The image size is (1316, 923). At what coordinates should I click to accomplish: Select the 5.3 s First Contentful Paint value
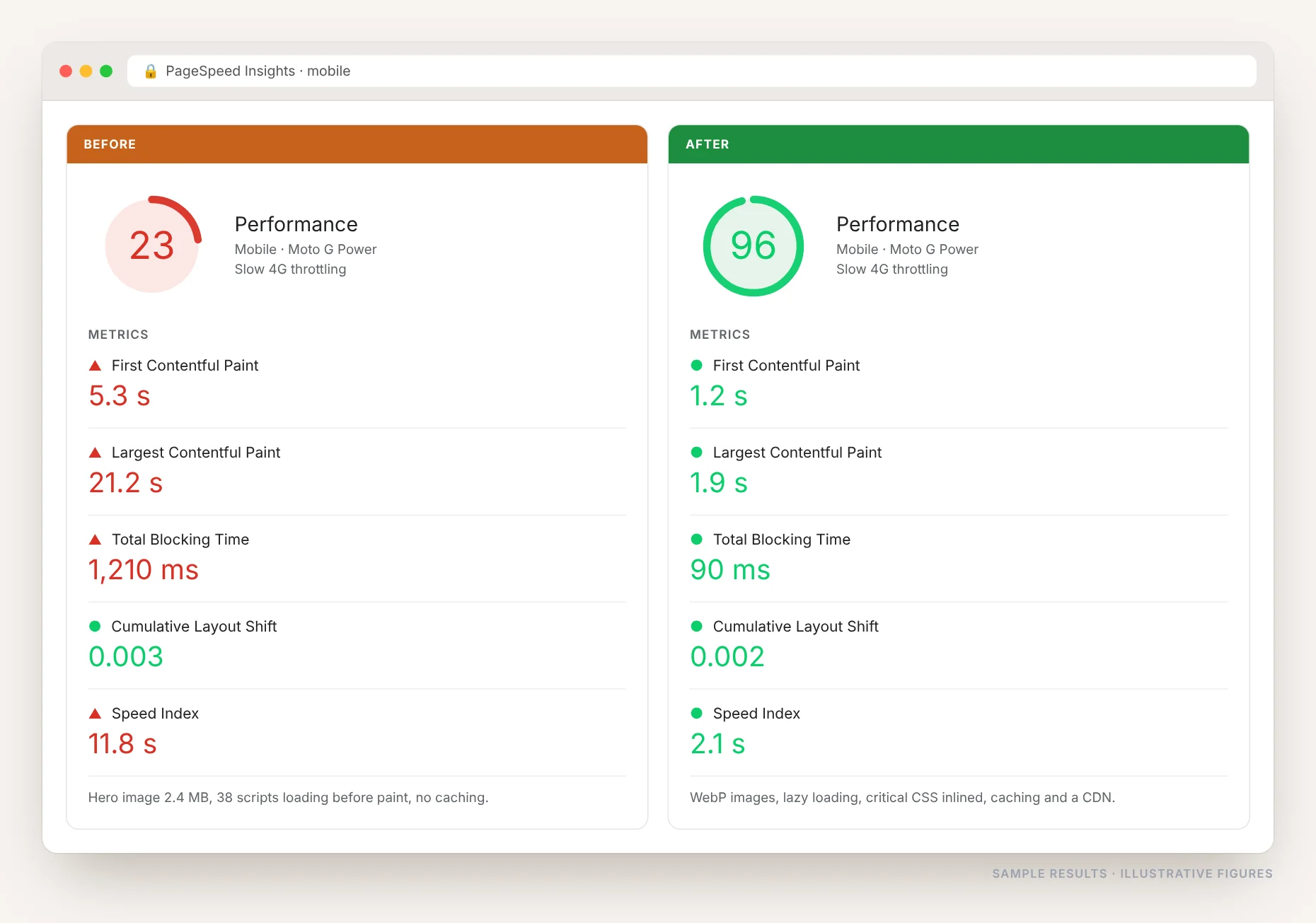(x=120, y=396)
